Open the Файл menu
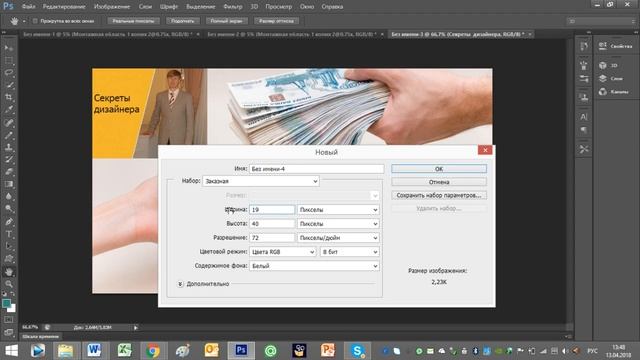Screen dimensions: 640x360 pyautogui.click(x=28, y=7)
